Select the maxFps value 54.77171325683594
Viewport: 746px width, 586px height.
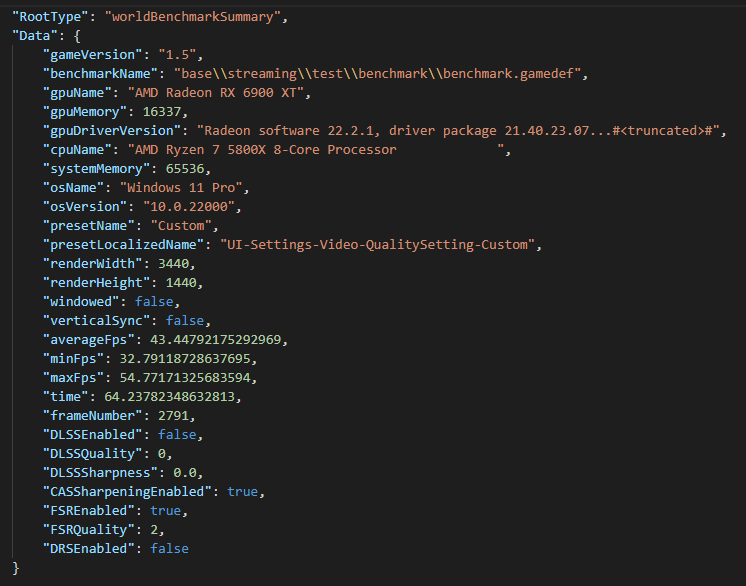click(185, 378)
